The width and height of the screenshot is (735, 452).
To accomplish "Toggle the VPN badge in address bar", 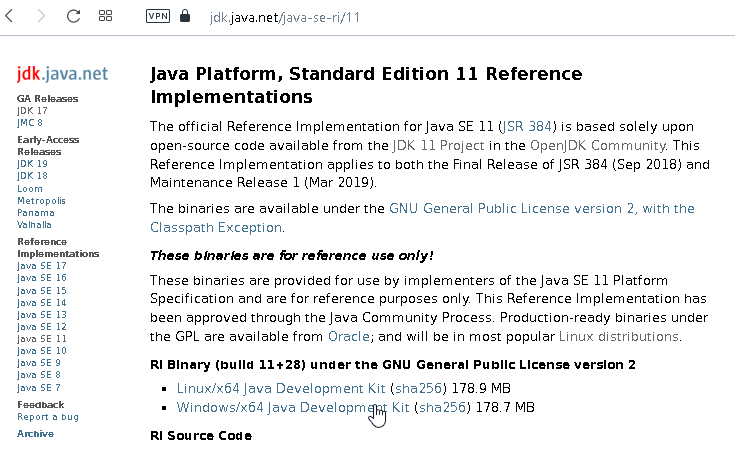I will pyautogui.click(x=158, y=16).
